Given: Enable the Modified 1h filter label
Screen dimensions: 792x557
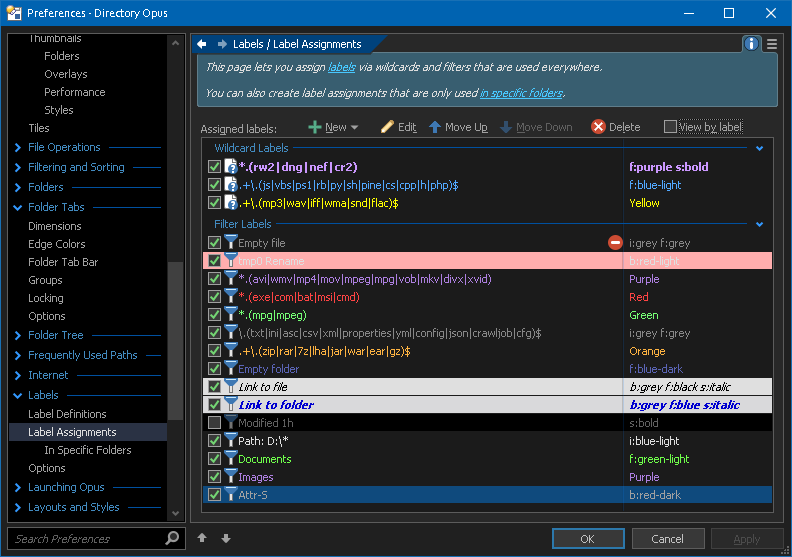Looking at the screenshot, I should (x=214, y=422).
